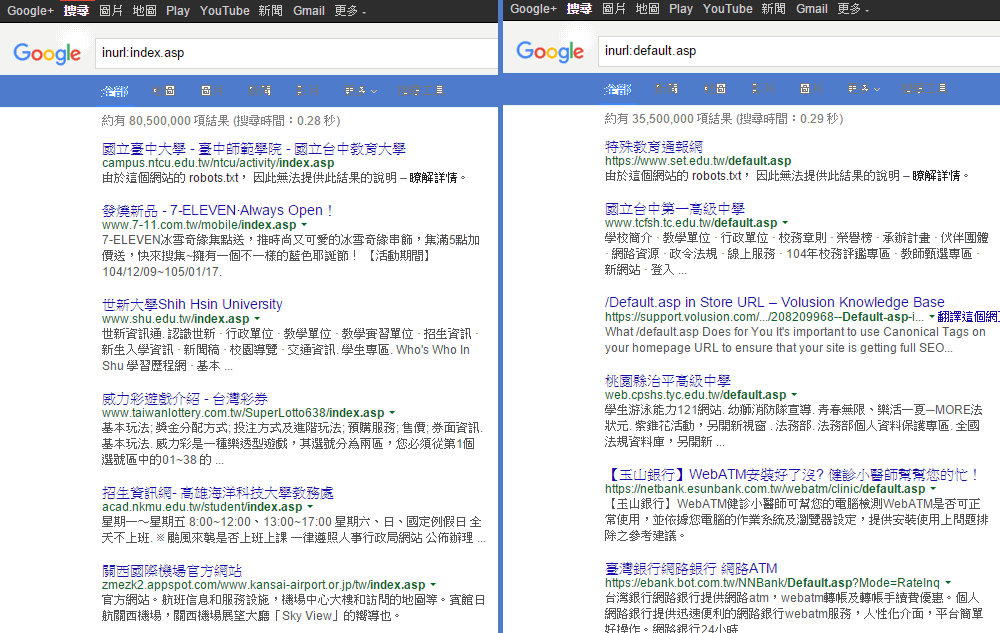Switch to the 新聞 tab in the index.asp results
The width and height of the screenshot is (1000, 633).
(x=259, y=91)
